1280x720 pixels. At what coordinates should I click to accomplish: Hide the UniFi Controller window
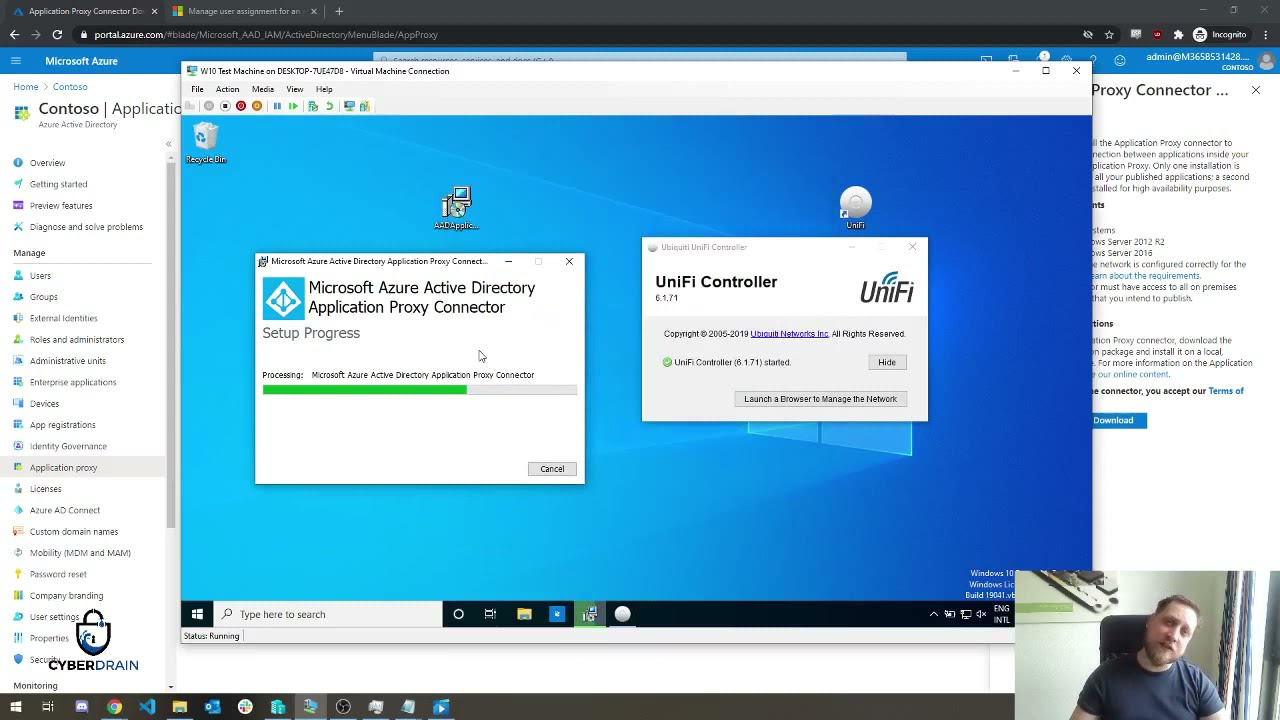(887, 362)
